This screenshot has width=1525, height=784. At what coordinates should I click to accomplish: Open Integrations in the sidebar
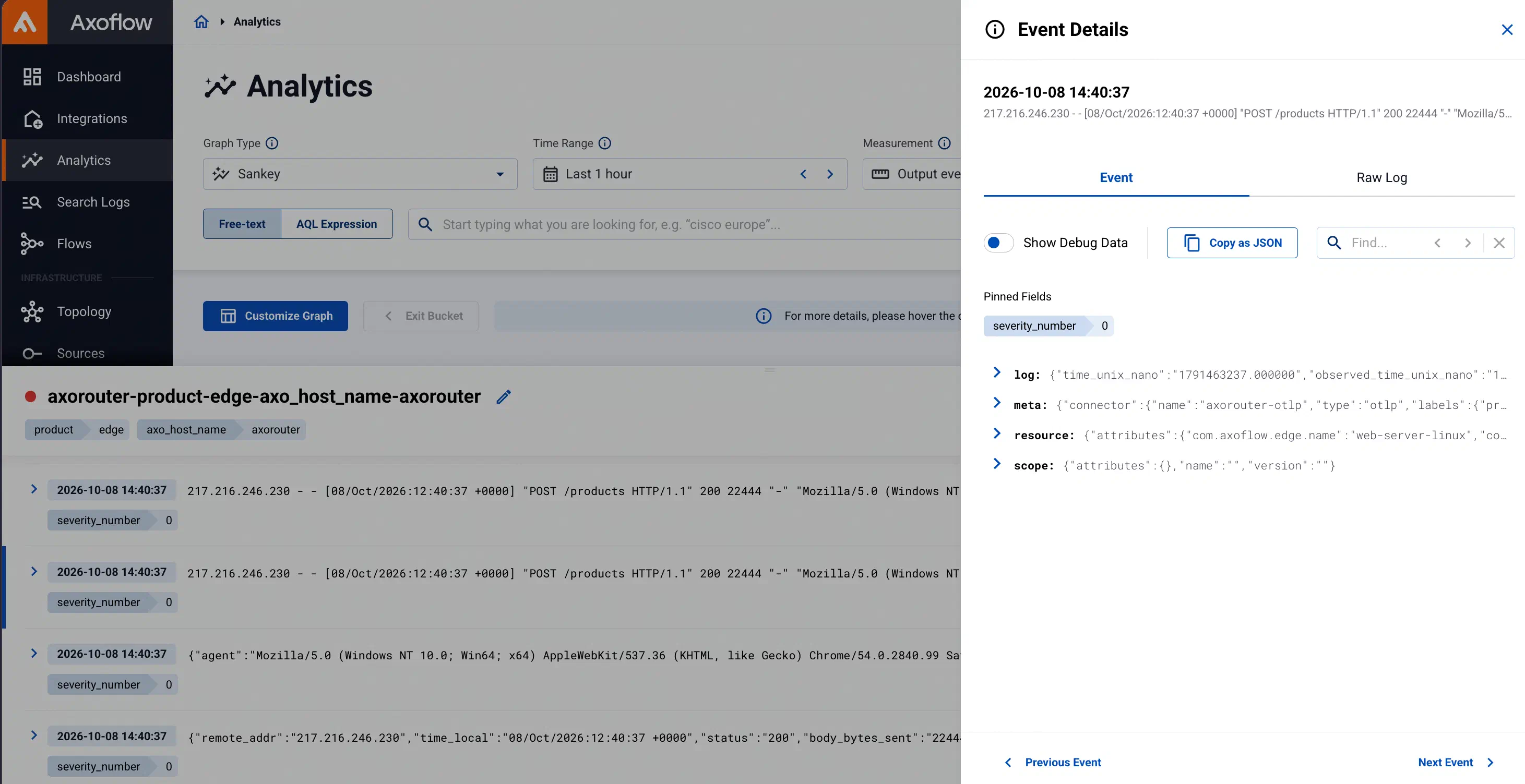pyautogui.click(x=88, y=118)
